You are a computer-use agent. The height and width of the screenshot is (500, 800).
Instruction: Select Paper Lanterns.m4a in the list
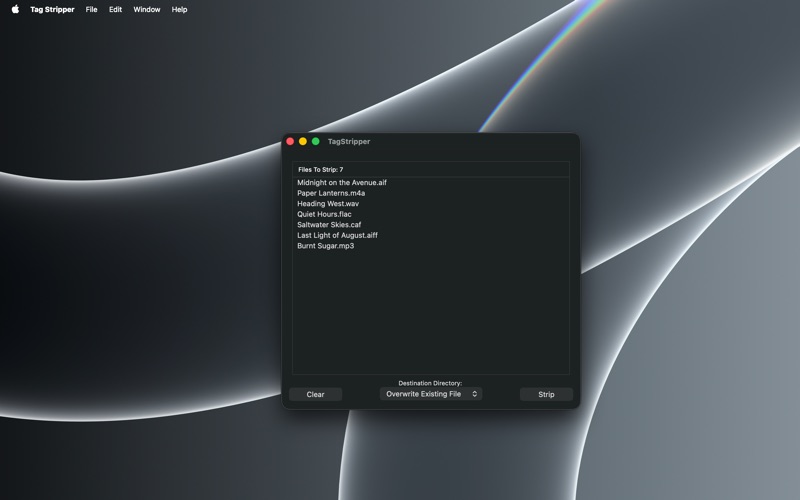click(x=431, y=193)
